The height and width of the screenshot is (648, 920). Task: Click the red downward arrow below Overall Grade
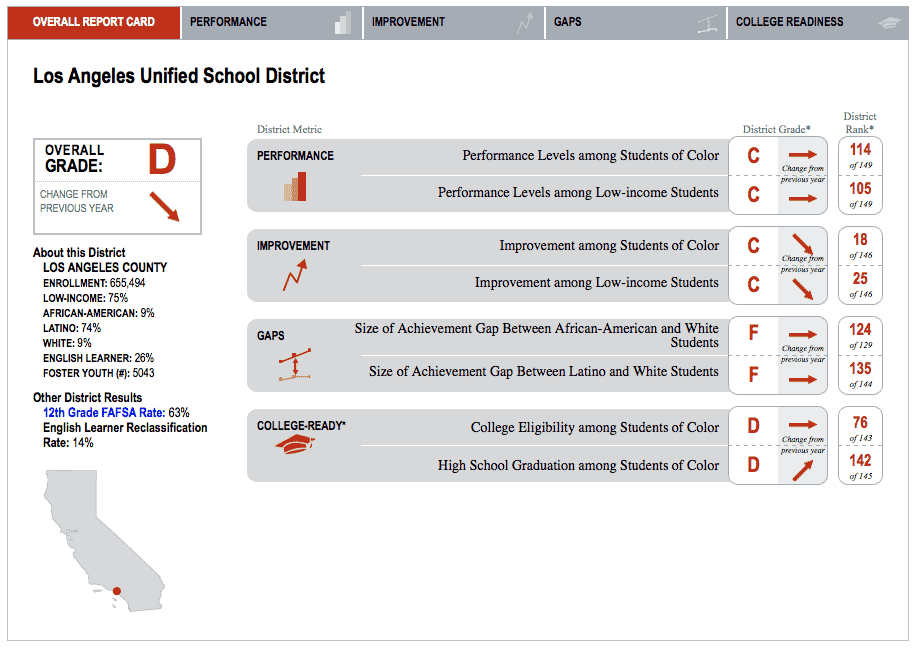(x=163, y=207)
